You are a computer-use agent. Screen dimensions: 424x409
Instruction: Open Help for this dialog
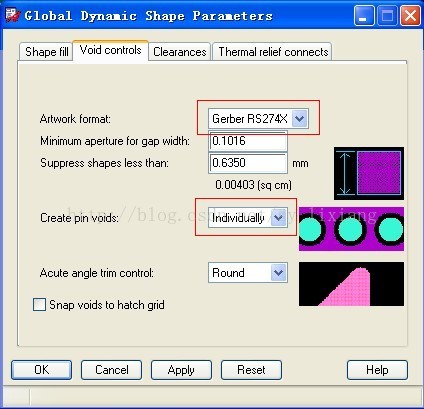(x=377, y=370)
